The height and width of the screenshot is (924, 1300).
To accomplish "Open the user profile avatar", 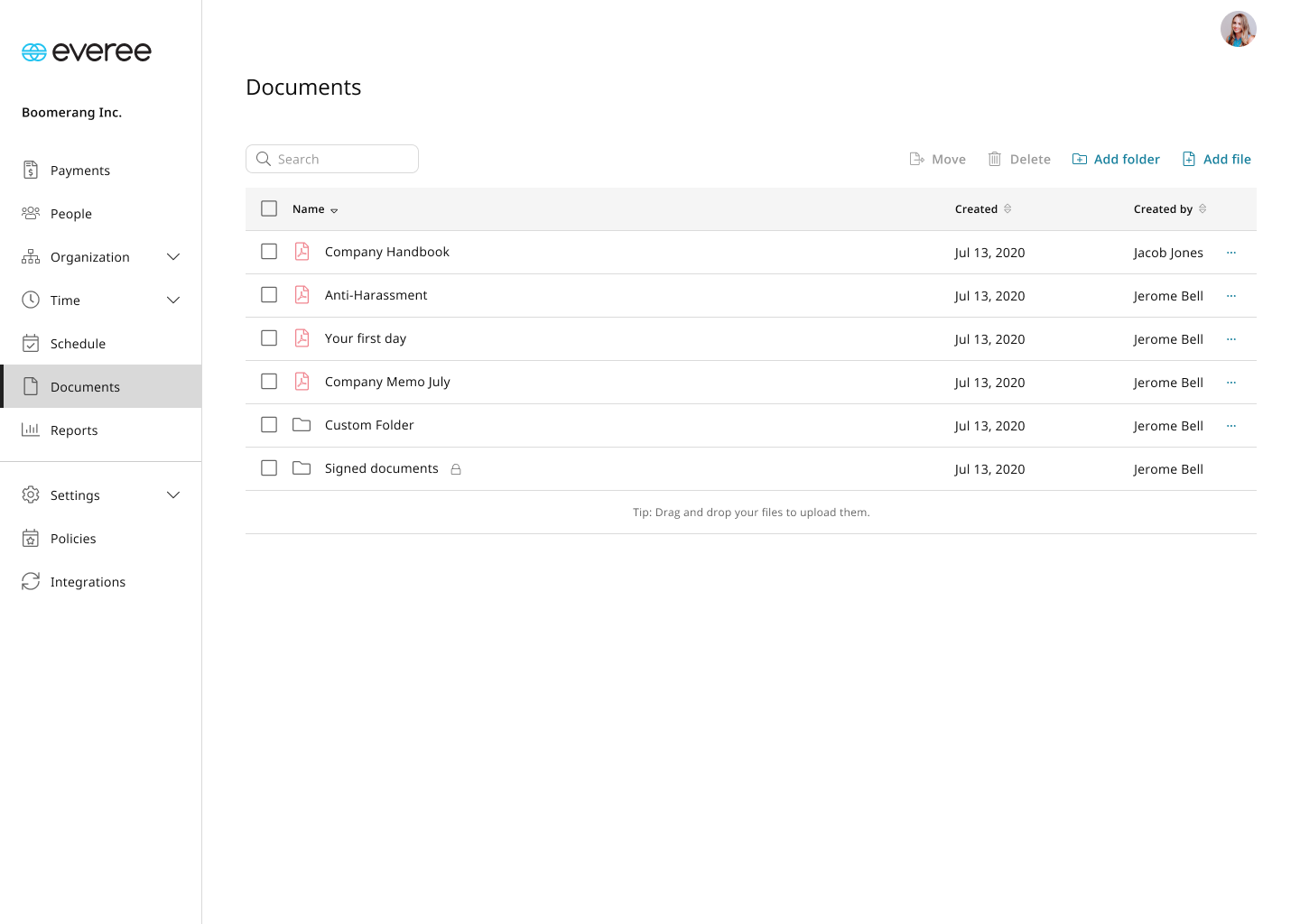I will click(x=1239, y=29).
